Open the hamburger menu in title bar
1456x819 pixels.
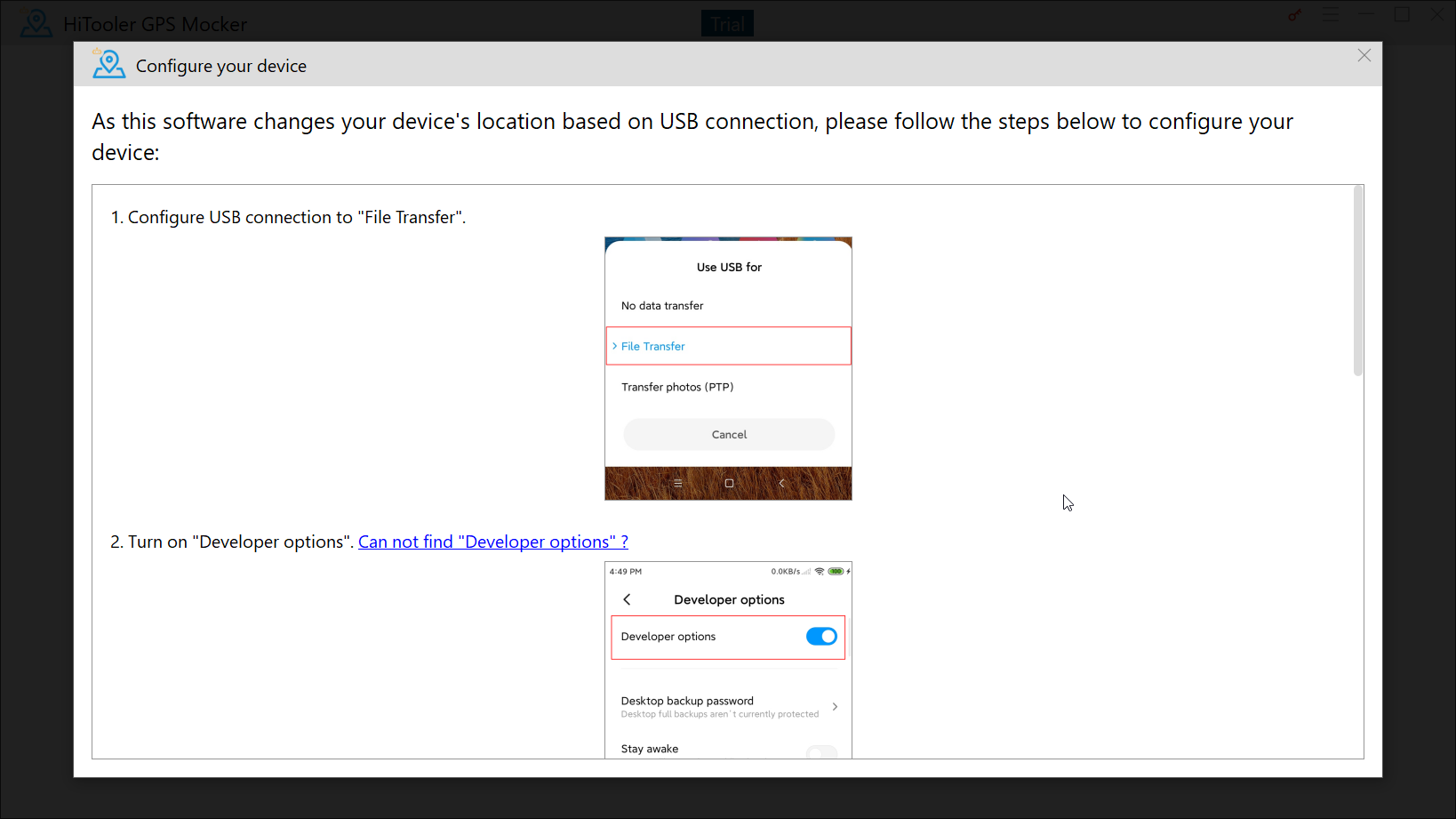[x=1330, y=15]
